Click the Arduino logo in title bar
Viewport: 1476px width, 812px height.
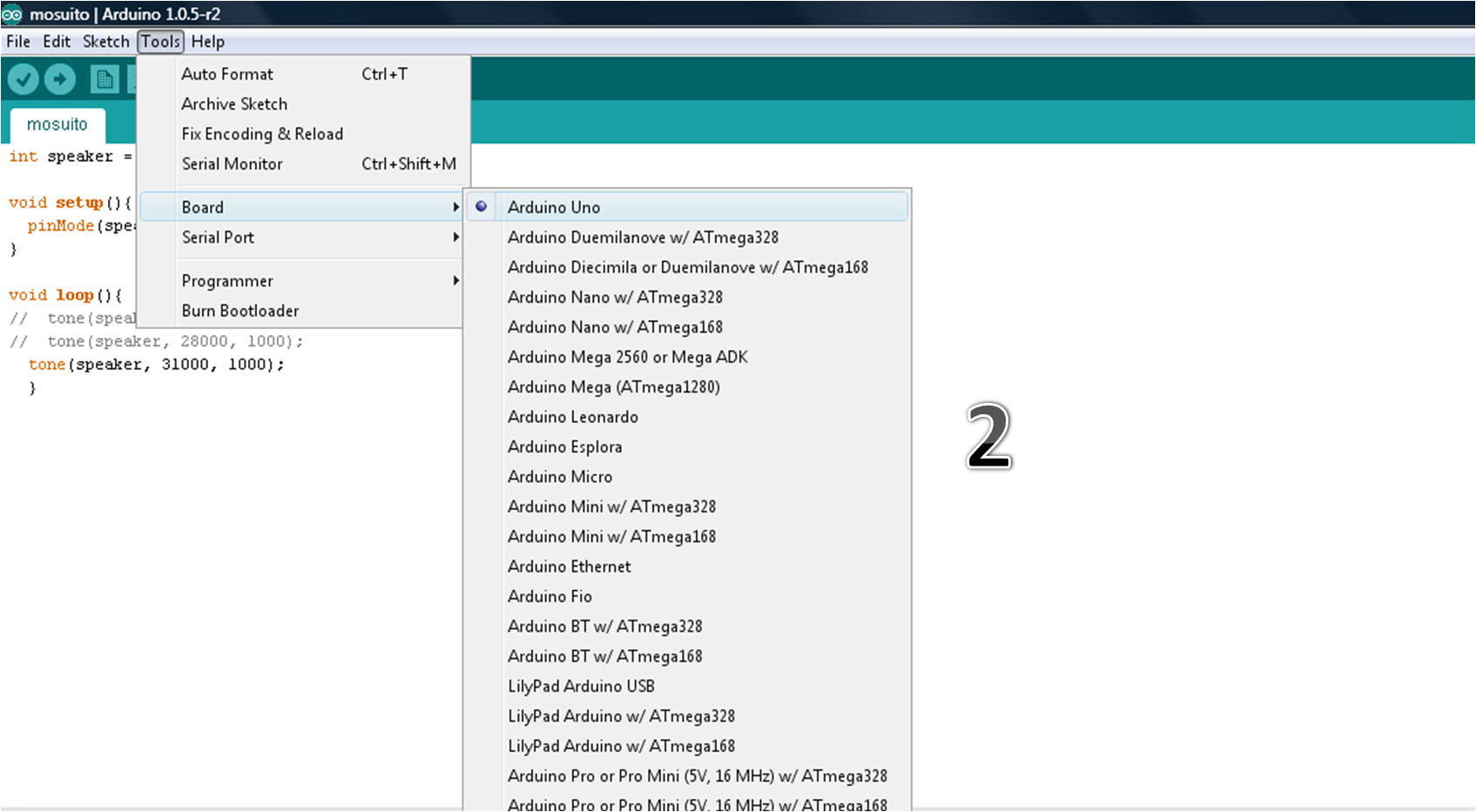pos(12,14)
